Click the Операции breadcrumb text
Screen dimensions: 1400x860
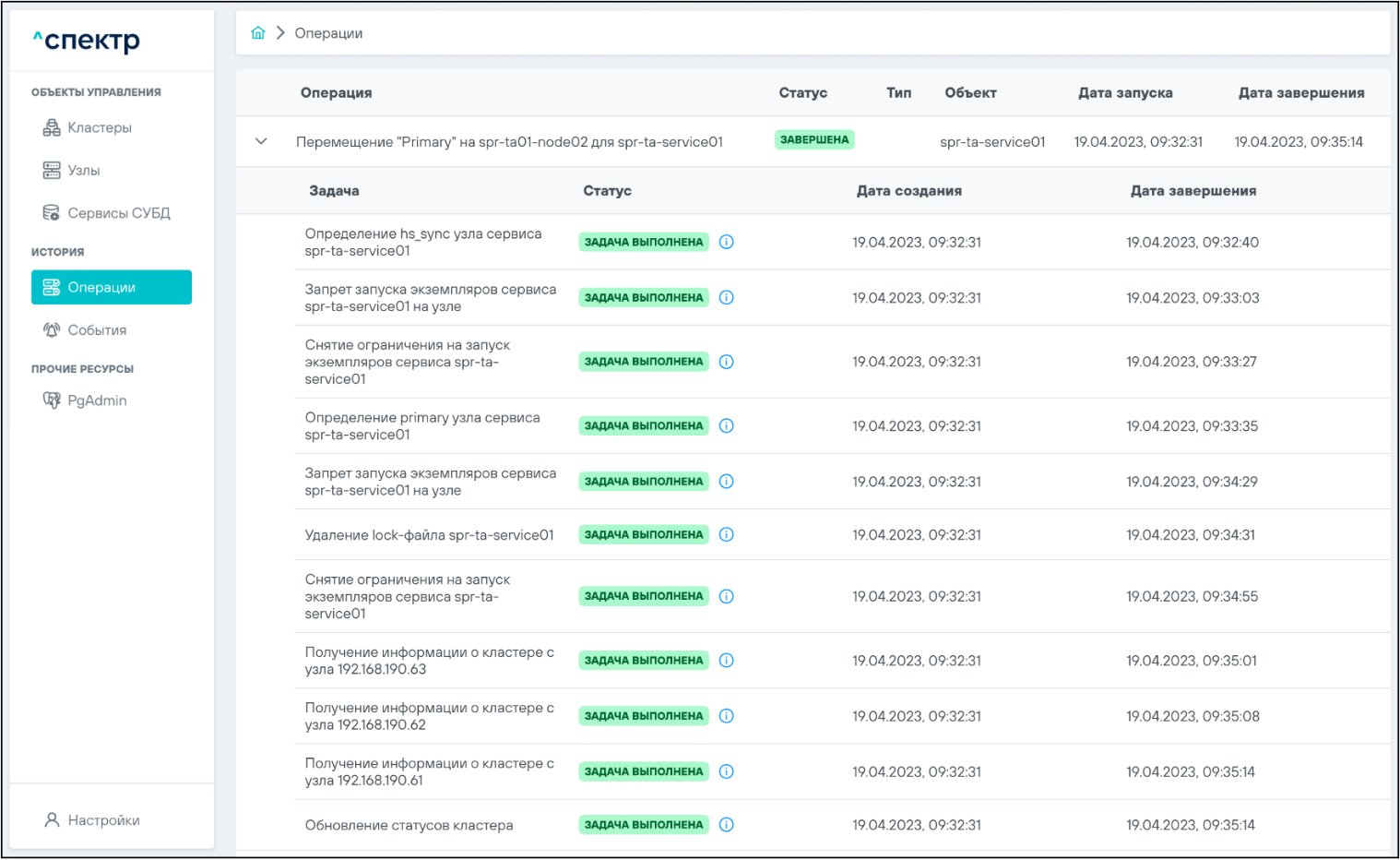click(x=328, y=33)
